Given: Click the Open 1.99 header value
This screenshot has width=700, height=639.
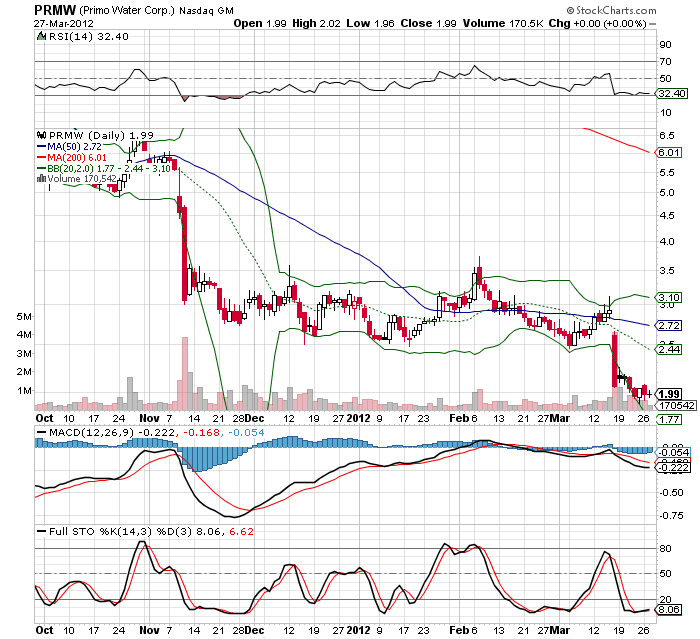Looking at the screenshot, I should [x=260, y=24].
